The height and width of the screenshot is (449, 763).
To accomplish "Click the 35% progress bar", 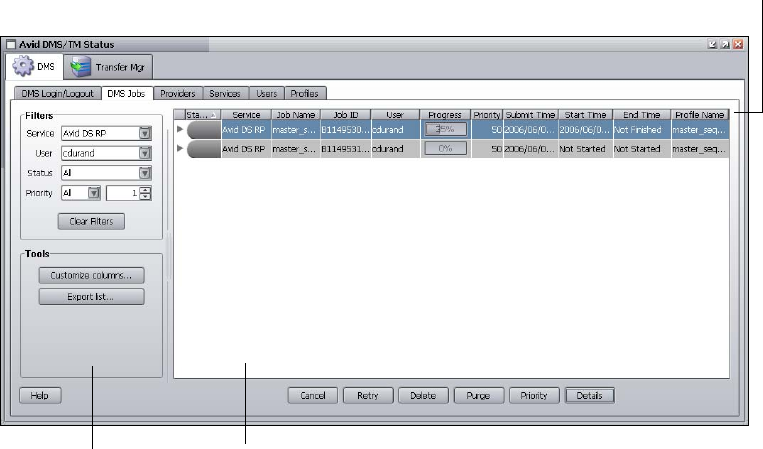I will click(445, 129).
